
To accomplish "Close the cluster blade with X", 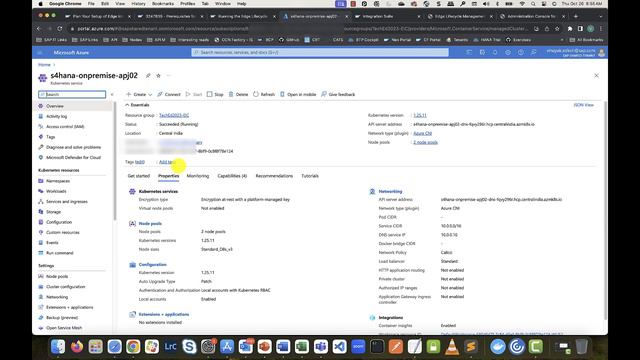I will coord(596,76).
